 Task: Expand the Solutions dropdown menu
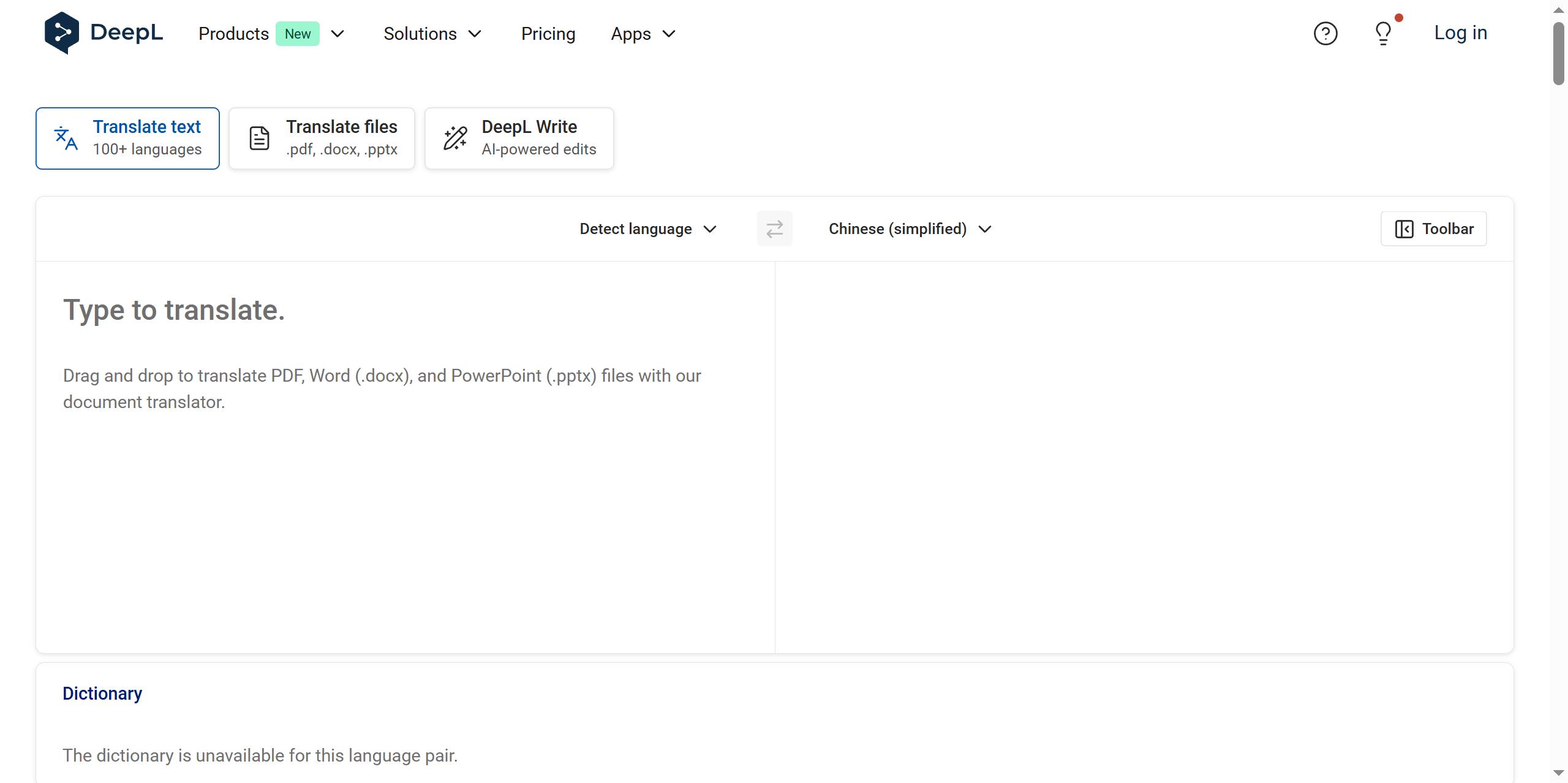pyautogui.click(x=432, y=34)
